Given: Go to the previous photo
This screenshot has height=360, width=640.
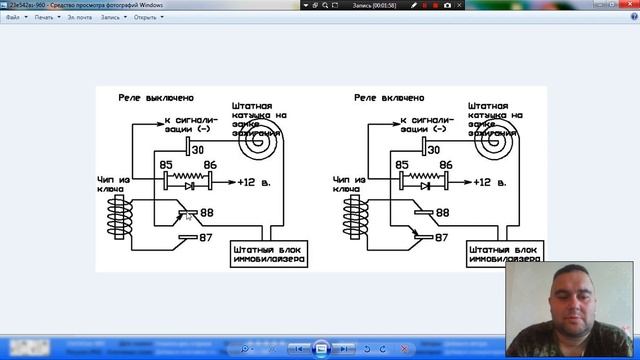Looking at the screenshot, I should coord(299,349).
